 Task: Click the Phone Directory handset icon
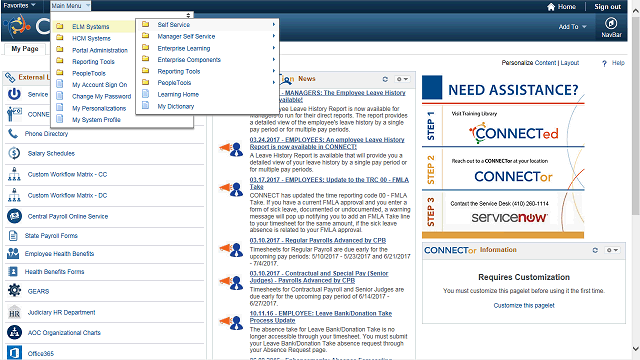tap(13, 133)
